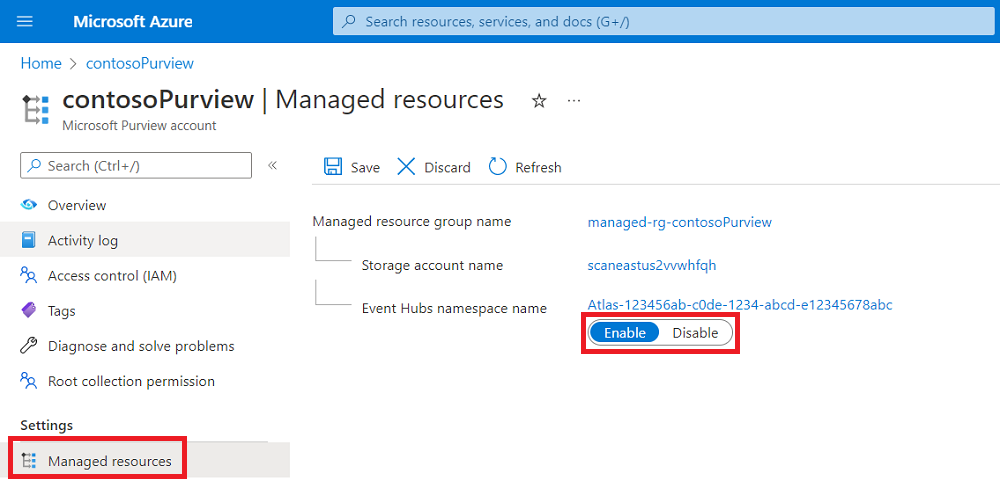Screen dimensions: 1000x481
Task: Click the sidebar Search (Ctrl+/) field
Action: (x=136, y=165)
